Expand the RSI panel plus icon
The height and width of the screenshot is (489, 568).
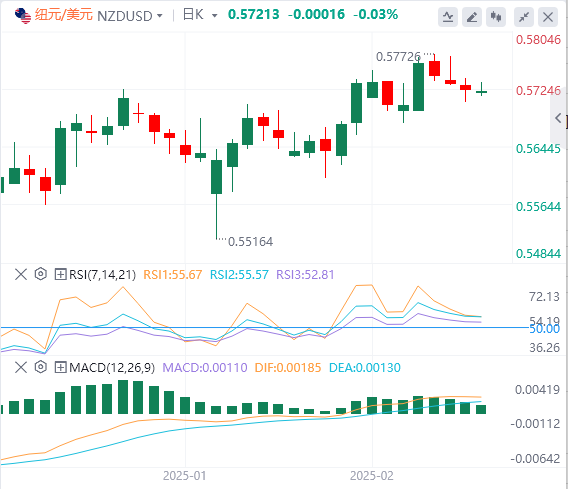coord(60,274)
